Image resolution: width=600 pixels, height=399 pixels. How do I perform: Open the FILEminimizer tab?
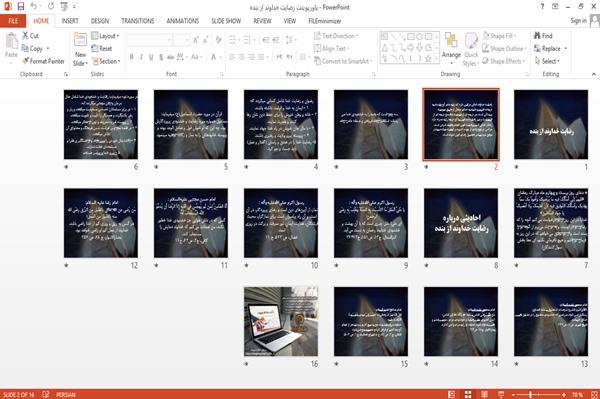(324, 21)
